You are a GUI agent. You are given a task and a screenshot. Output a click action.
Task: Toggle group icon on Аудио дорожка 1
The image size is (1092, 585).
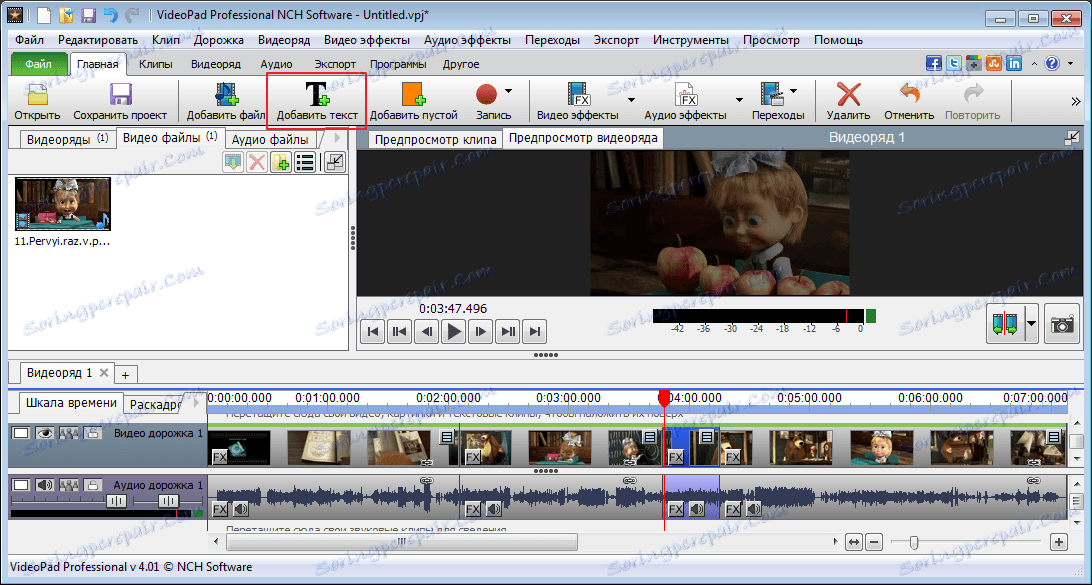[68, 485]
